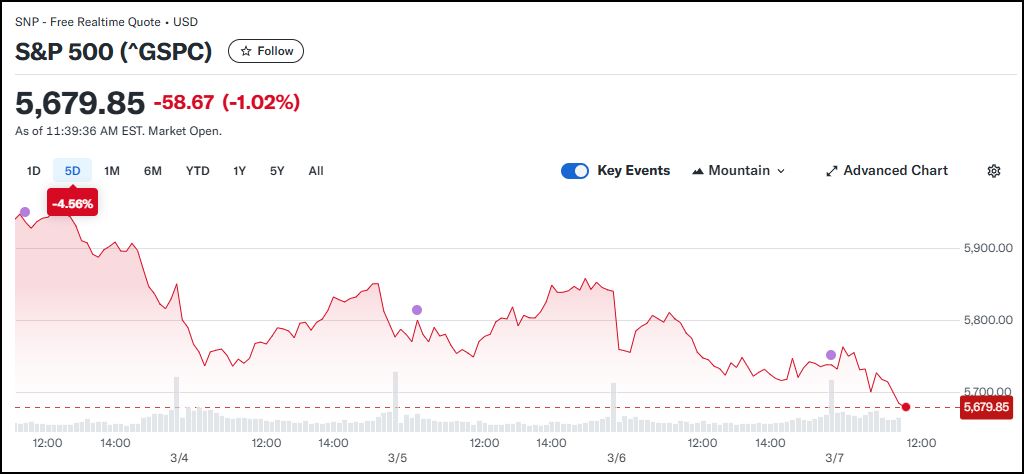
Task: Click the expand arrows icon of Advanced Chart
Action: 831,171
